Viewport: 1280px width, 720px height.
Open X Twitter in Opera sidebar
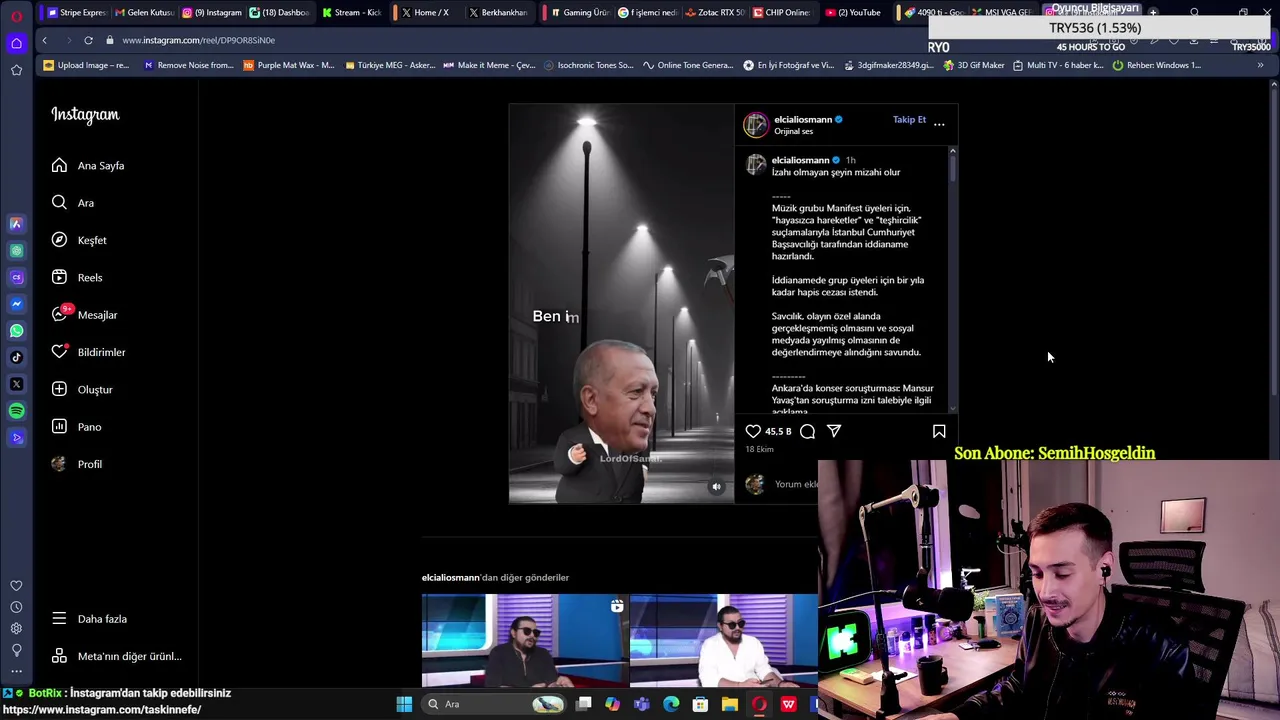(16, 384)
